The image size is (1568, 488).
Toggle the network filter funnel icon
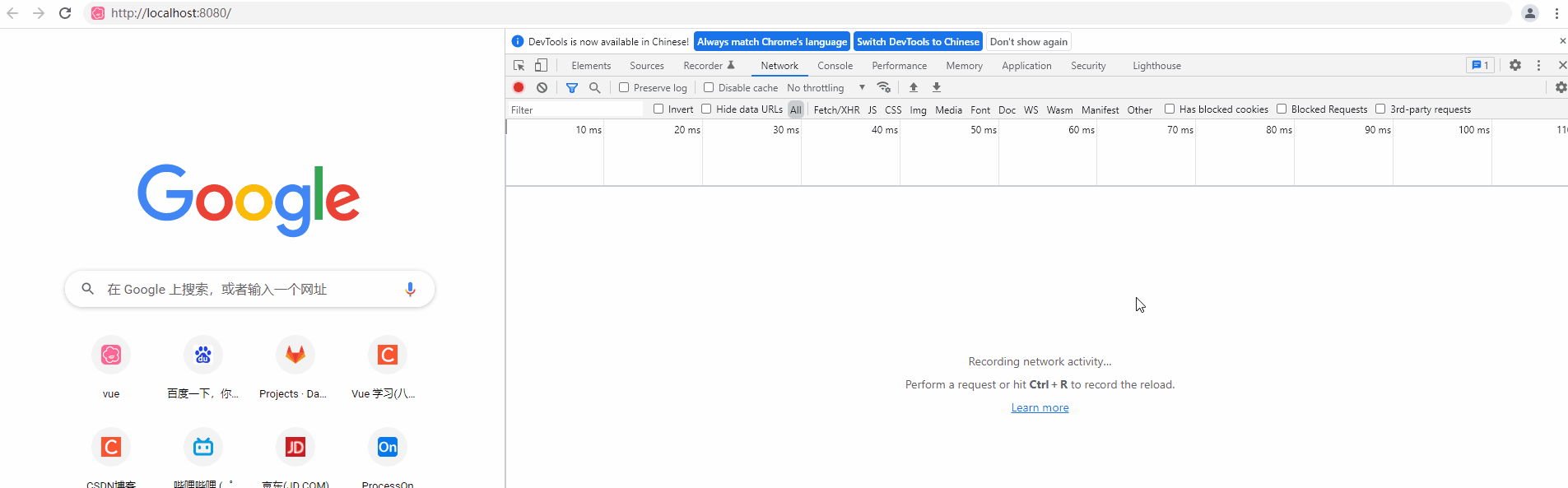[572, 87]
